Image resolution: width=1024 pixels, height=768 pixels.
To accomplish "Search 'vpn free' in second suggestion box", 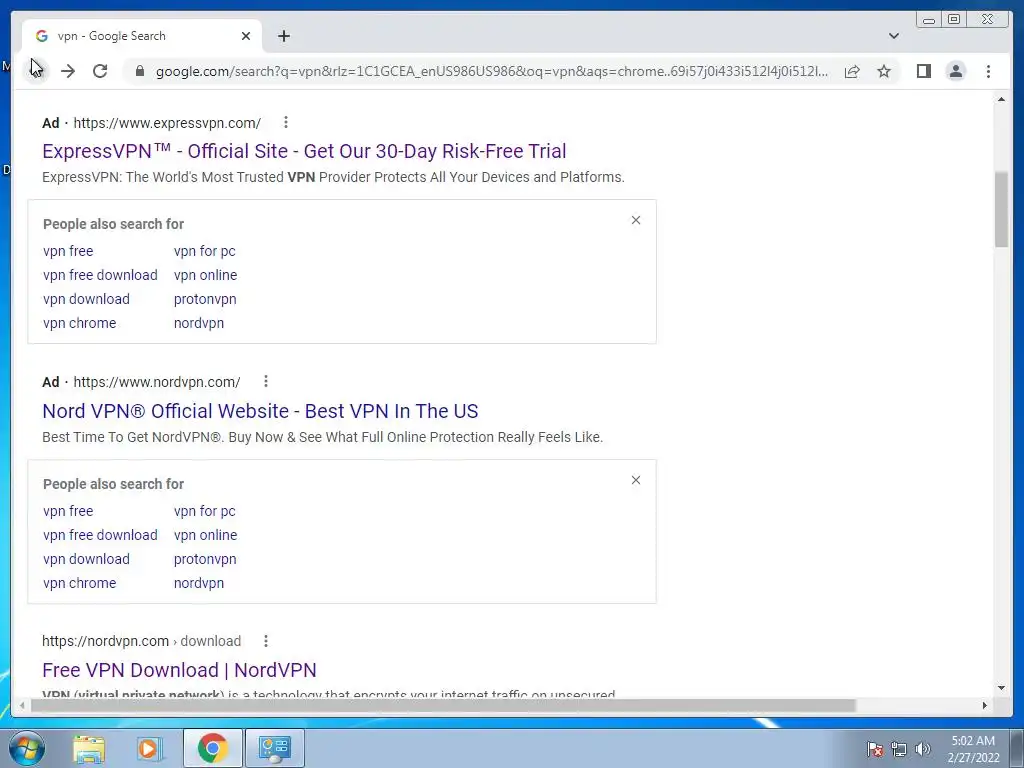I will pos(68,511).
